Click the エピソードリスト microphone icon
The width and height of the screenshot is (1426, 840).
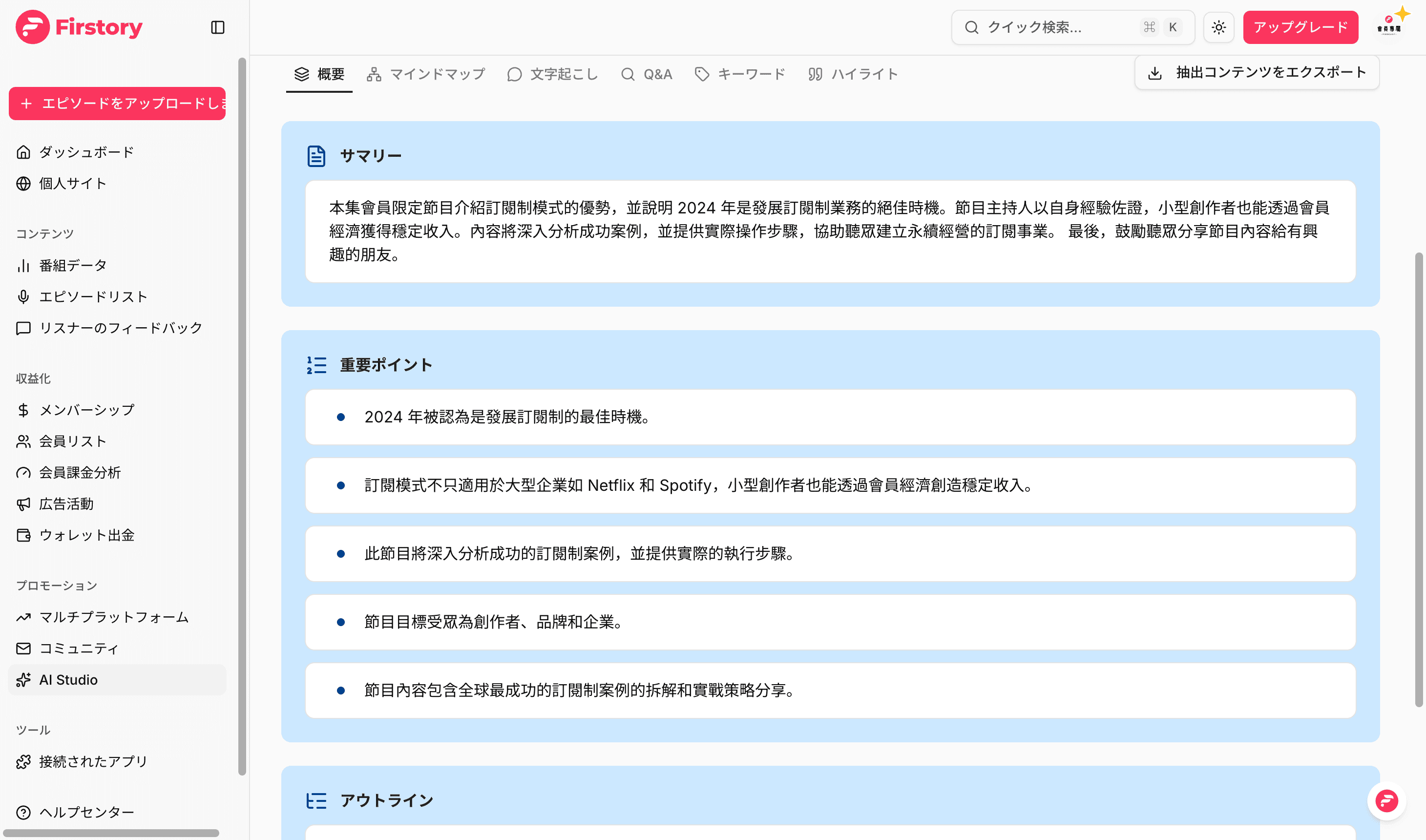tap(23, 296)
